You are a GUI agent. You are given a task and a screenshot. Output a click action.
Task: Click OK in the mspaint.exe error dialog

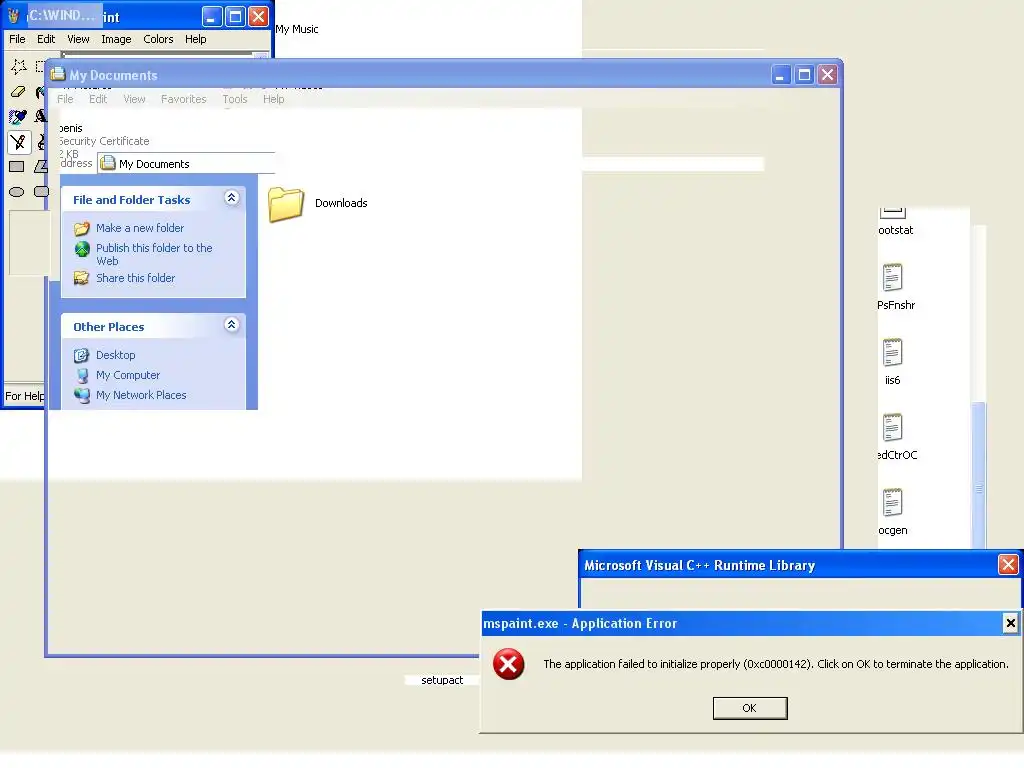coord(750,708)
